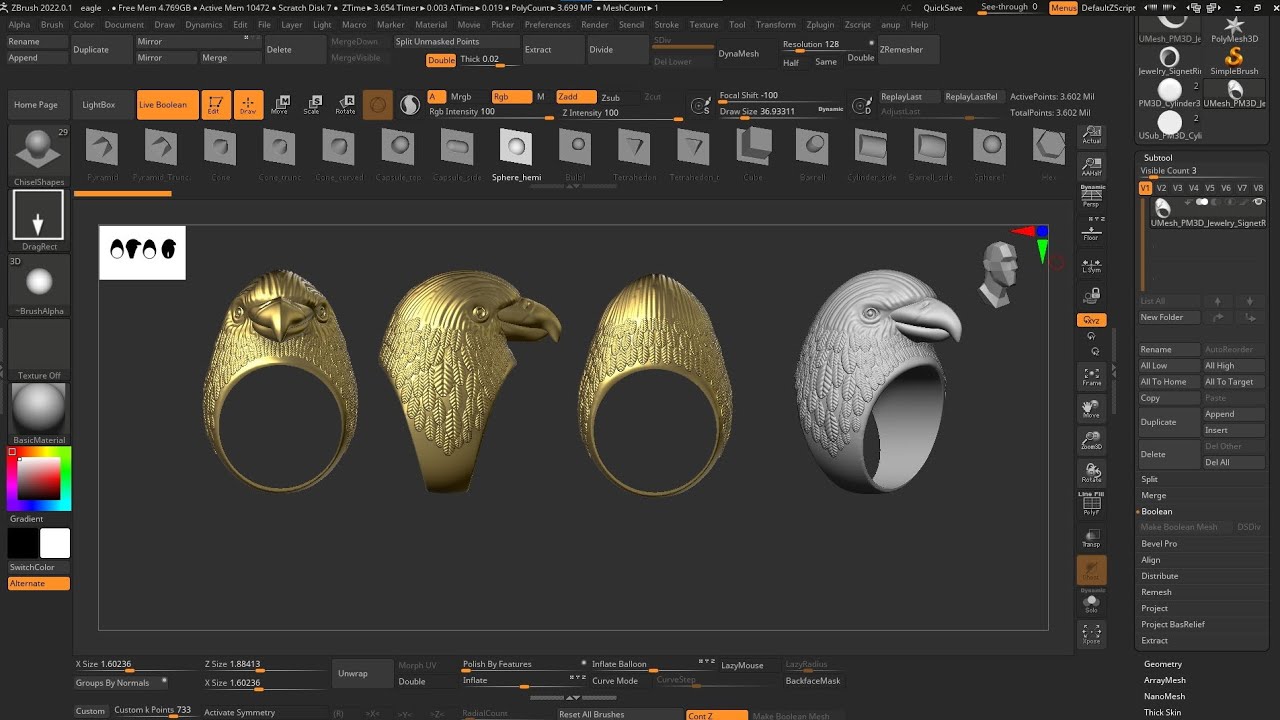1280x720 pixels.
Task: Click the Zoom3D navigation icon
Action: (x=1091, y=441)
